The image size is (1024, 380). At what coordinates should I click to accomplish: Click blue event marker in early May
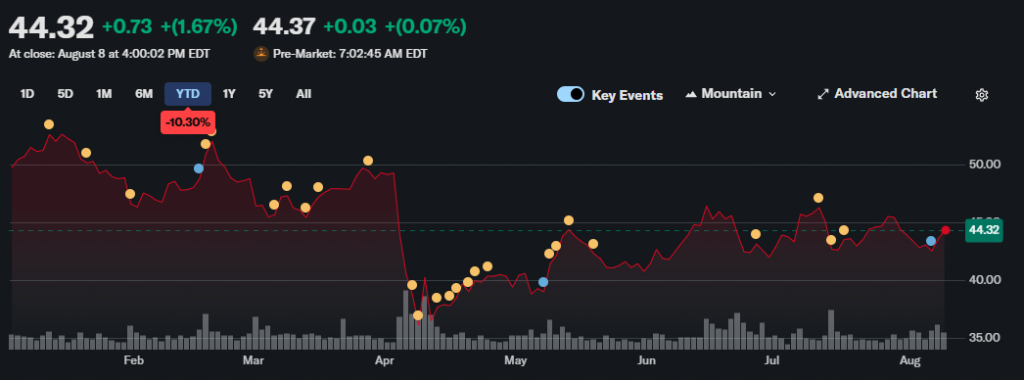click(543, 282)
